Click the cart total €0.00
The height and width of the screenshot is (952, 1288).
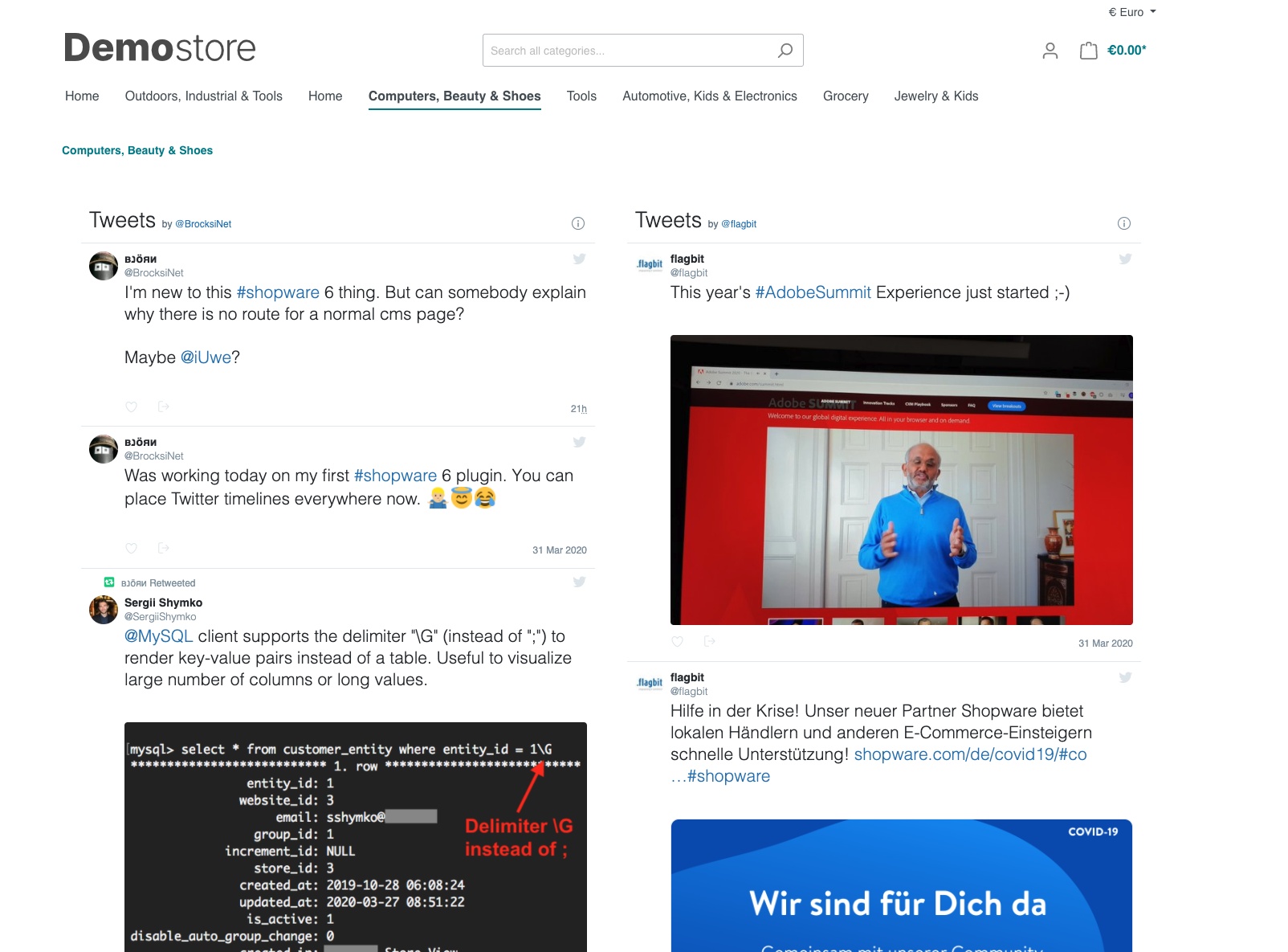tap(1127, 51)
